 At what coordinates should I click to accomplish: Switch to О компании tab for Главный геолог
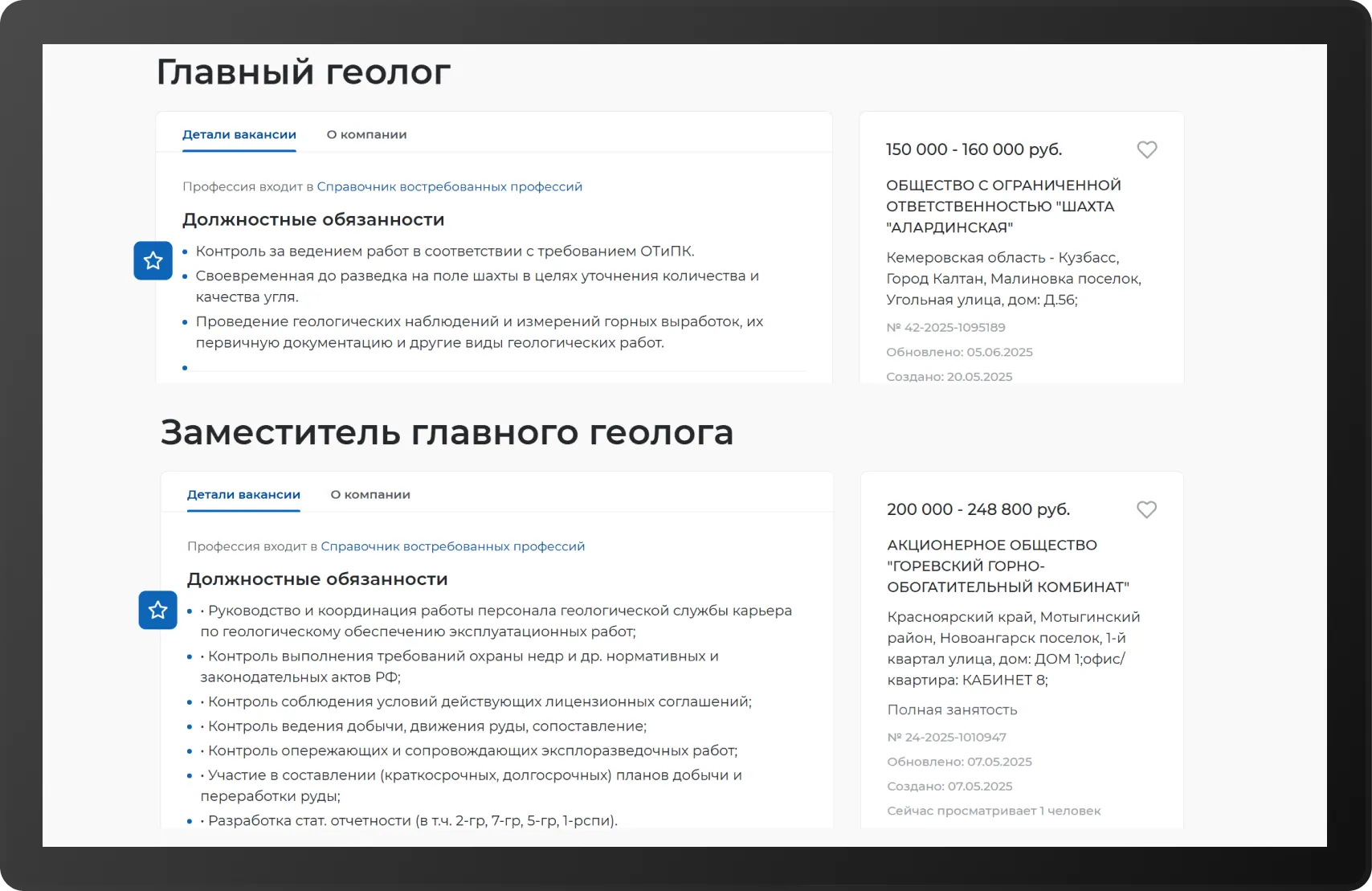(366, 134)
